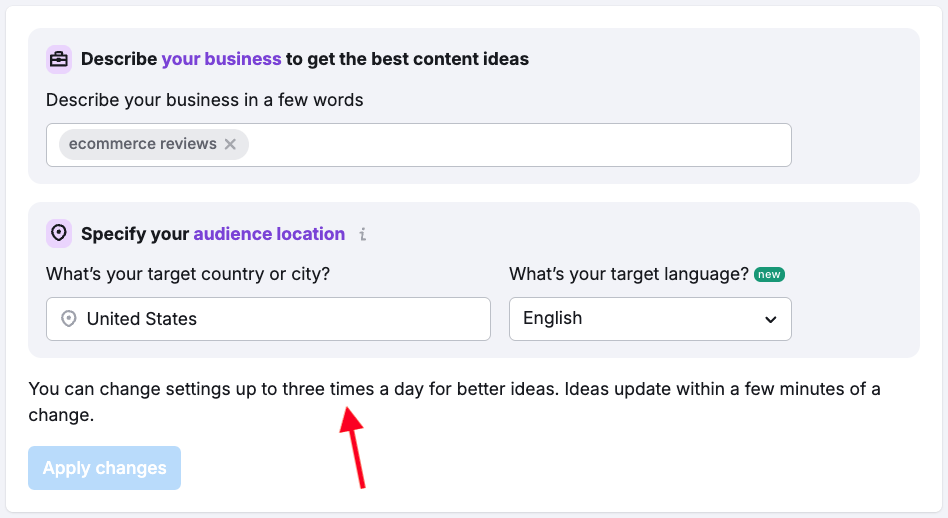Click the briefcase business icon
The image size is (948, 518).
[59, 59]
